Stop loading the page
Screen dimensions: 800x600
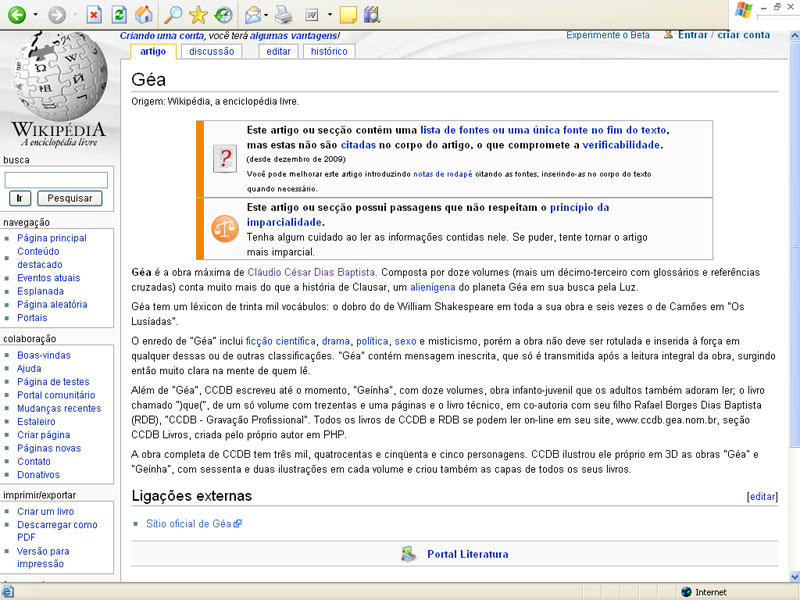(93, 15)
